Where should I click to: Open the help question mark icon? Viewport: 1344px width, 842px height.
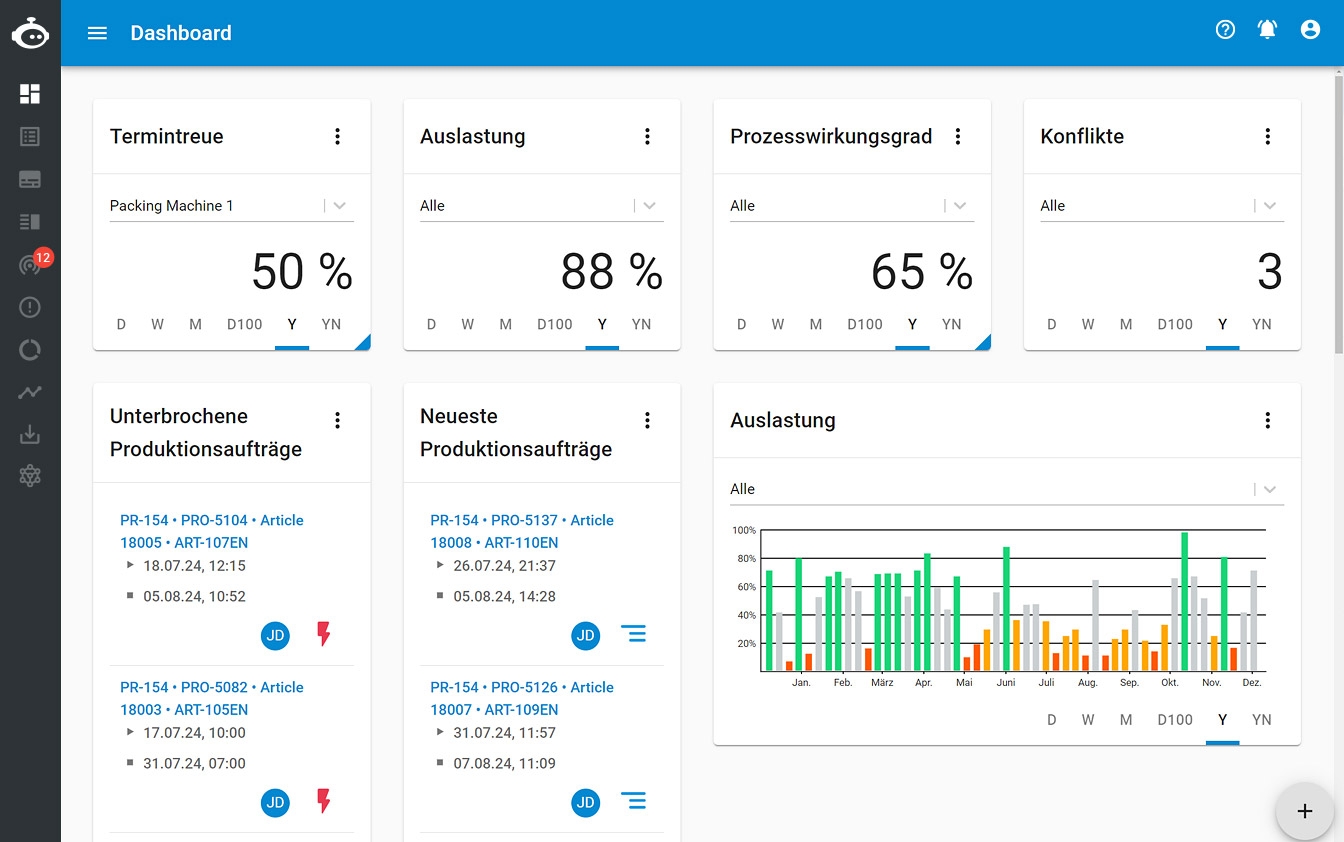pyautogui.click(x=1225, y=30)
